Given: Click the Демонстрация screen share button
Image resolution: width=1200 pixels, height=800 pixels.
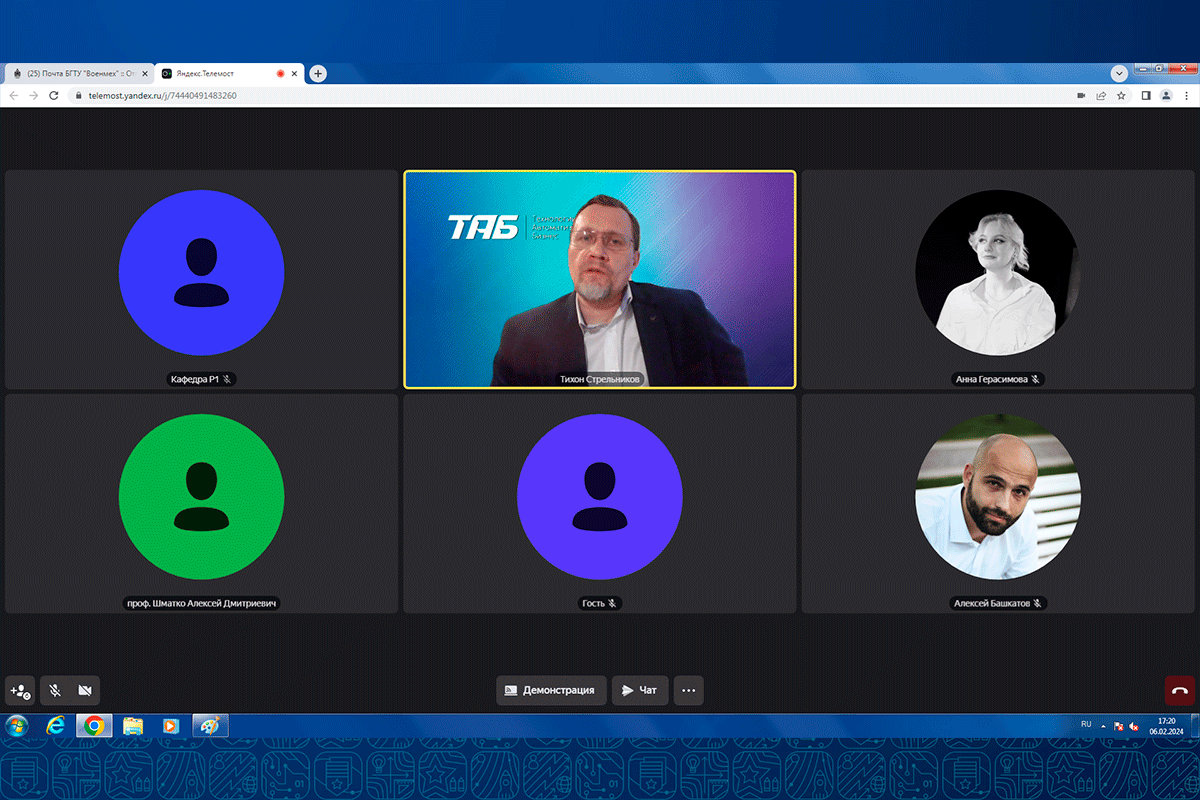Looking at the screenshot, I should click(x=551, y=690).
